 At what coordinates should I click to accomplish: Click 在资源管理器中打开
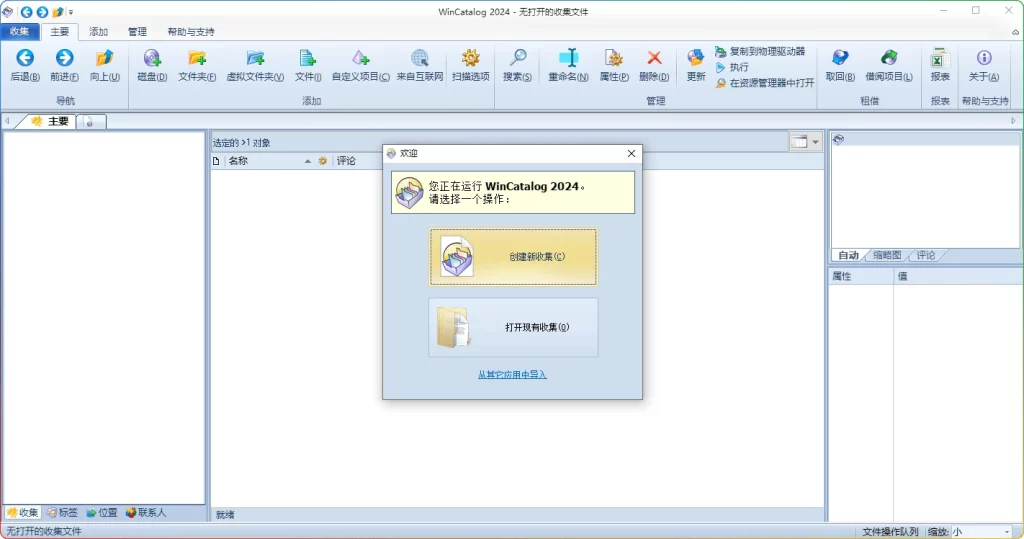(765, 83)
